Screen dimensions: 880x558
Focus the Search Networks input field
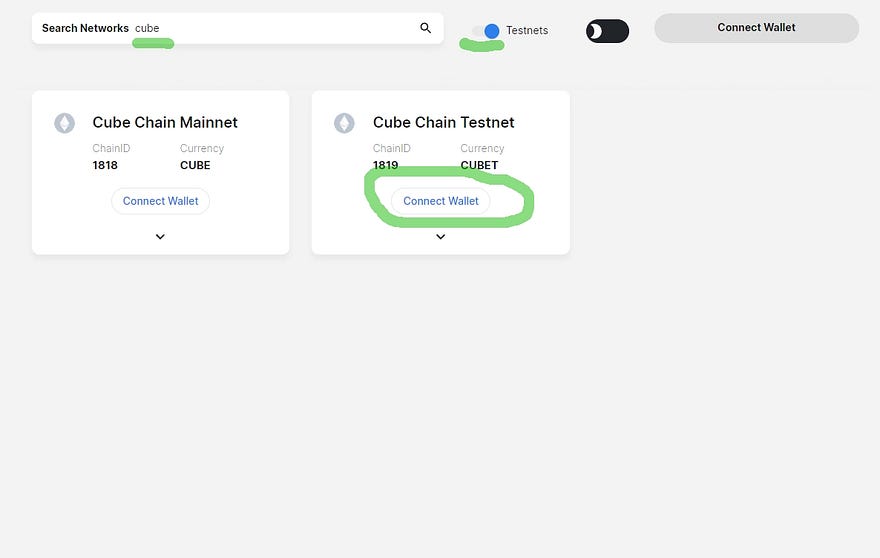(x=272, y=28)
